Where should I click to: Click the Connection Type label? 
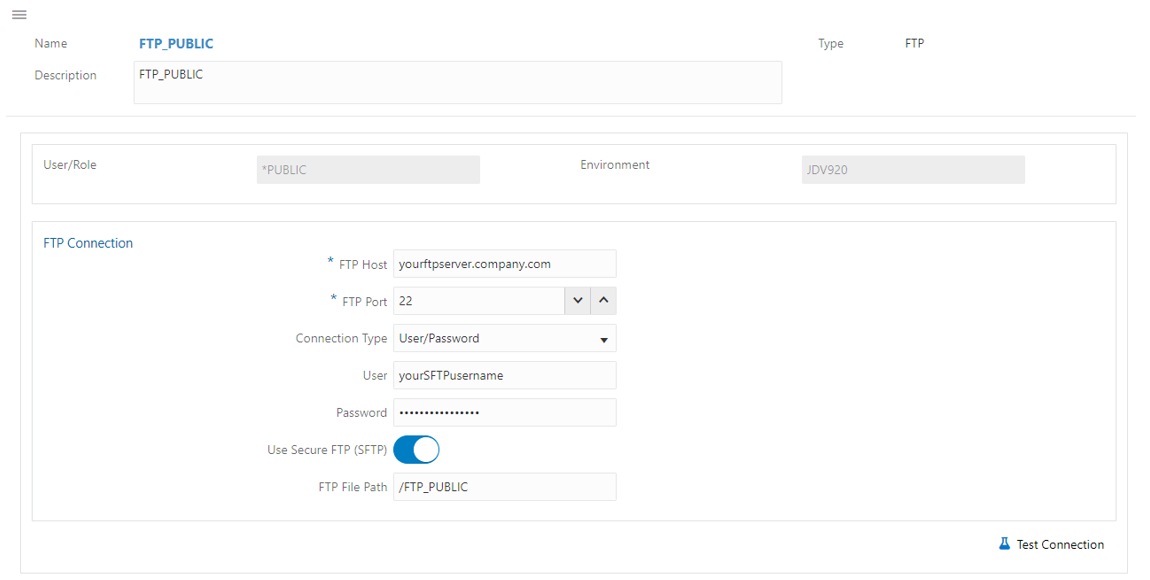click(x=341, y=338)
